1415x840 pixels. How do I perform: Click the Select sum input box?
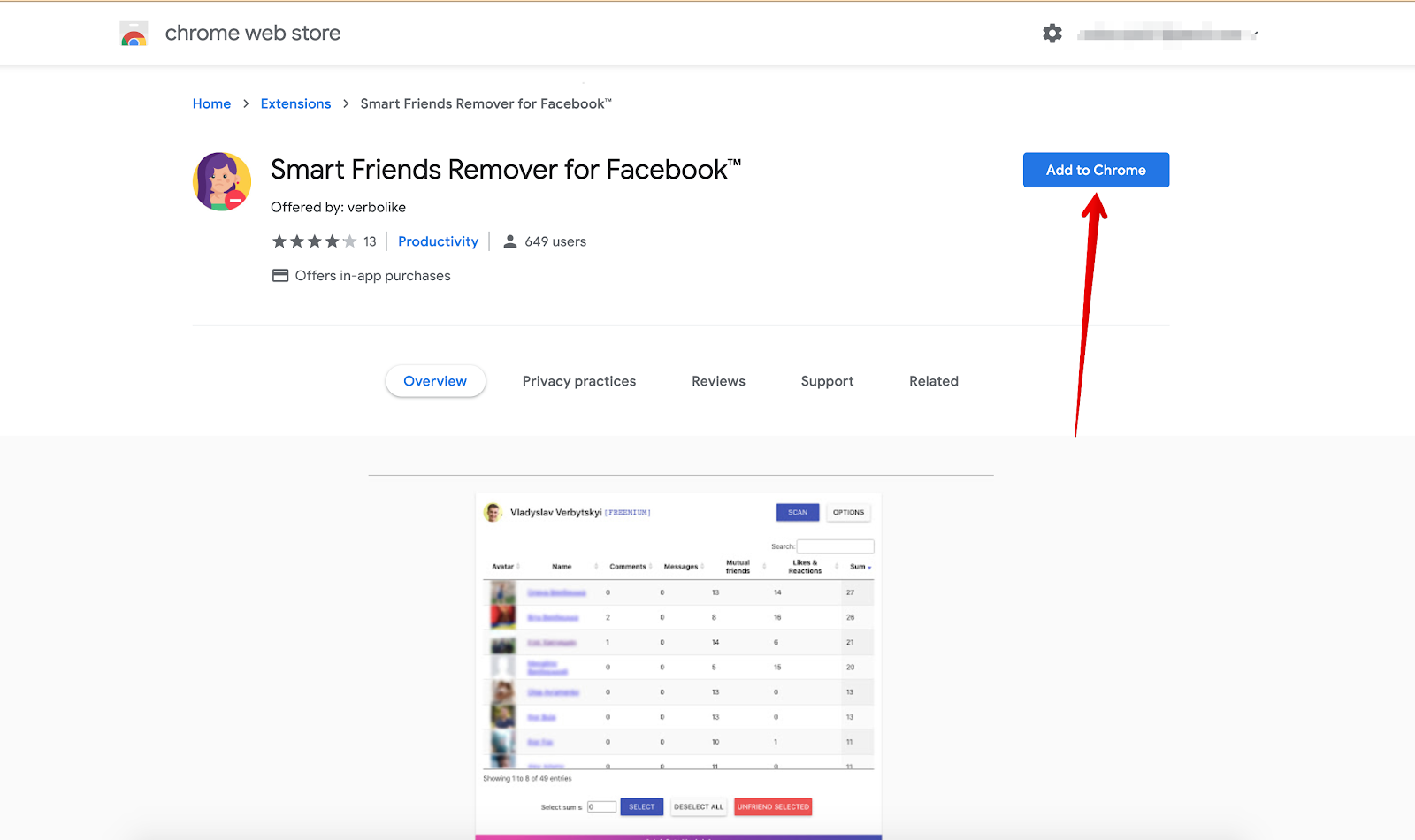(601, 806)
